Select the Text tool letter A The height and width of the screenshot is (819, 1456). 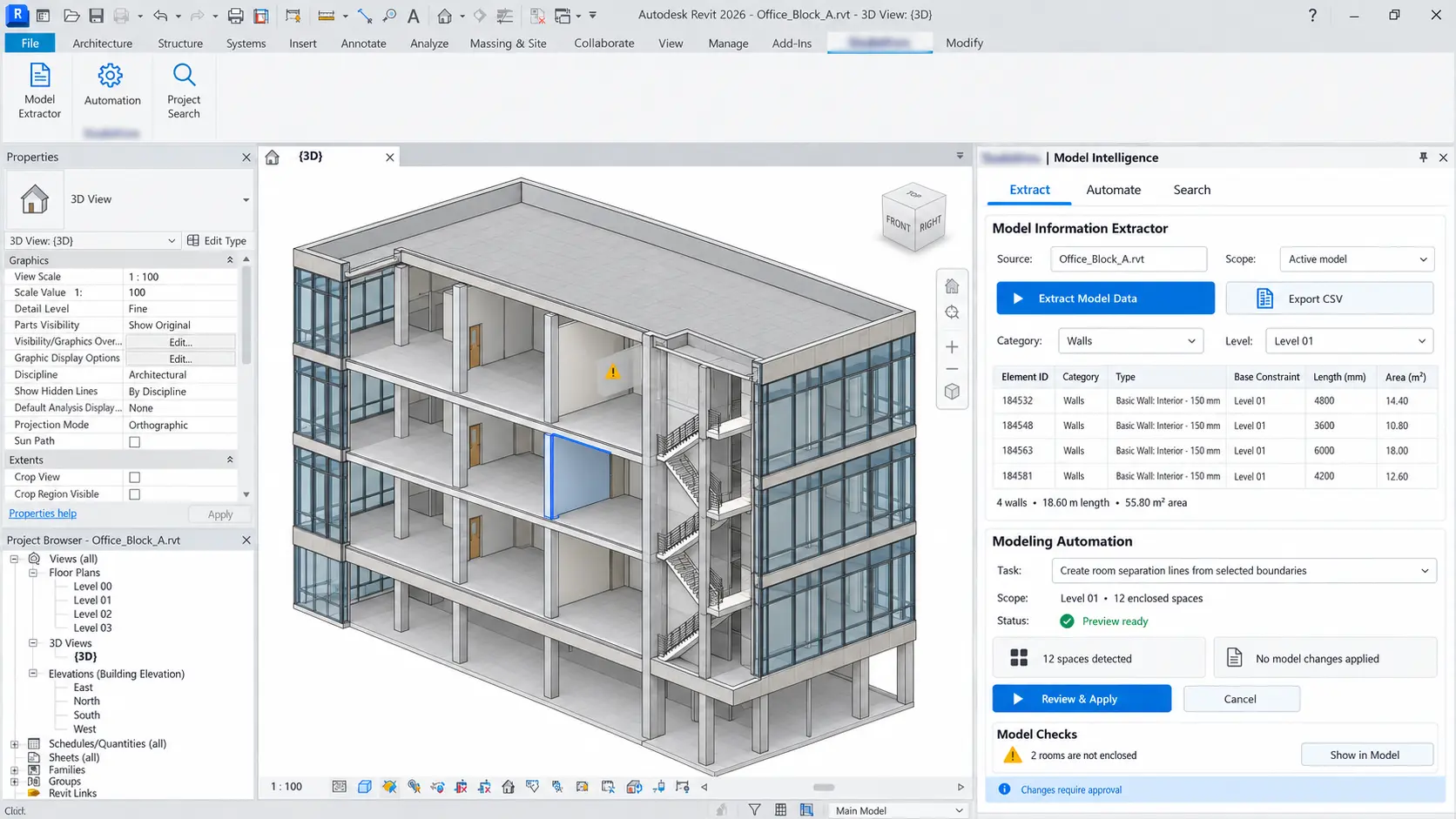click(414, 16)
